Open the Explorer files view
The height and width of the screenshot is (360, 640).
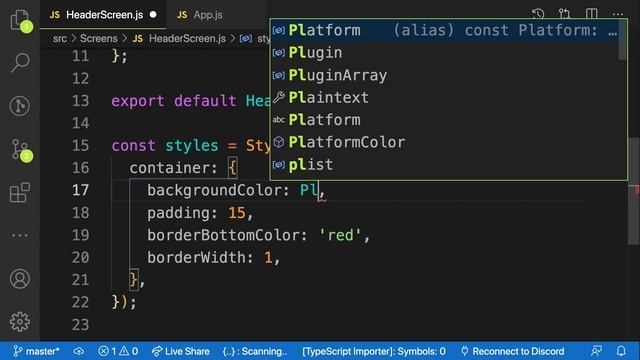(20, 19)
